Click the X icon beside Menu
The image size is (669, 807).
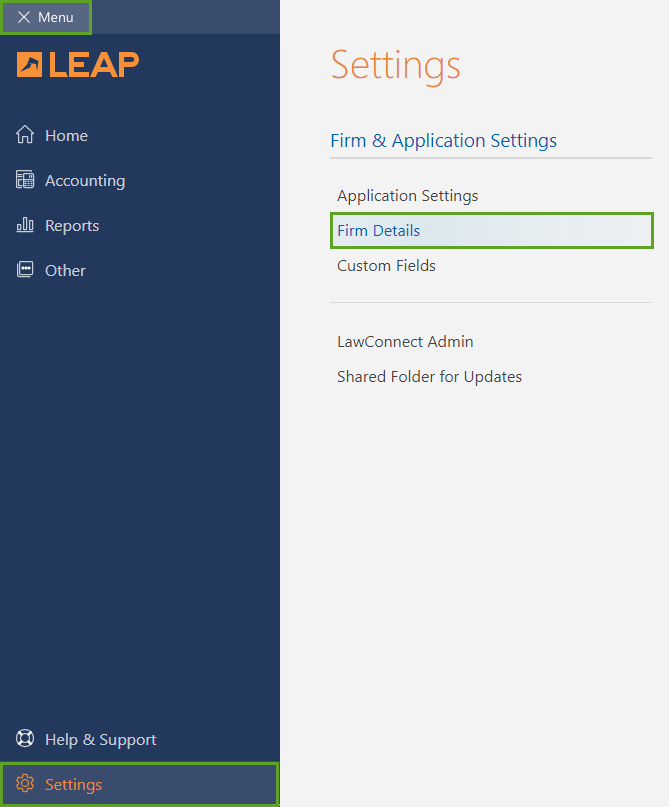[x=24, y=18]
